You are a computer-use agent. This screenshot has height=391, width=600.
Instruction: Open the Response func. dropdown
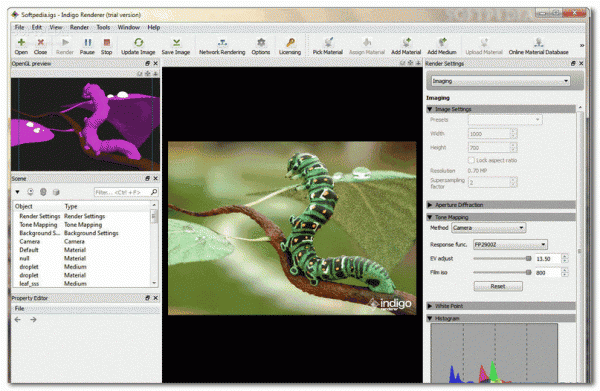click(510, 244)
